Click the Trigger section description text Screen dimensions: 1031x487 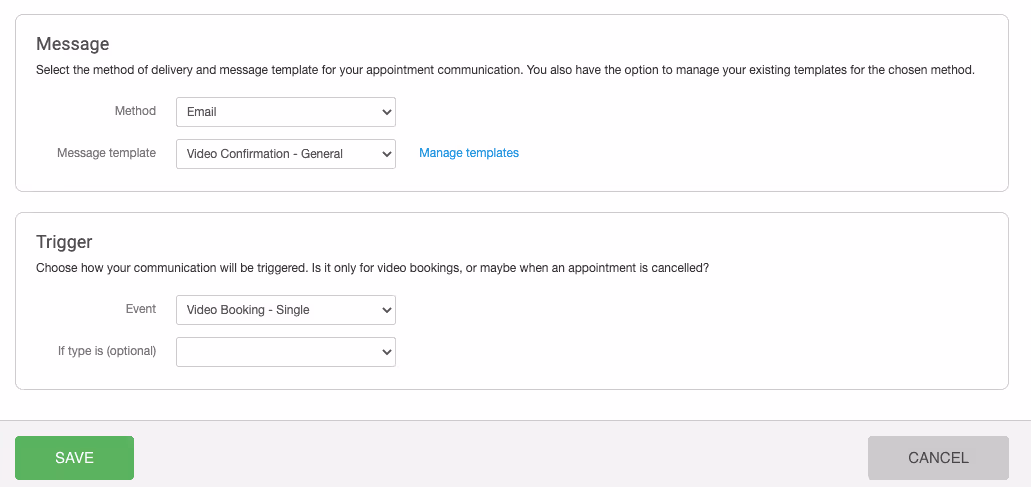pyautogui.click(x=372, y=269)
